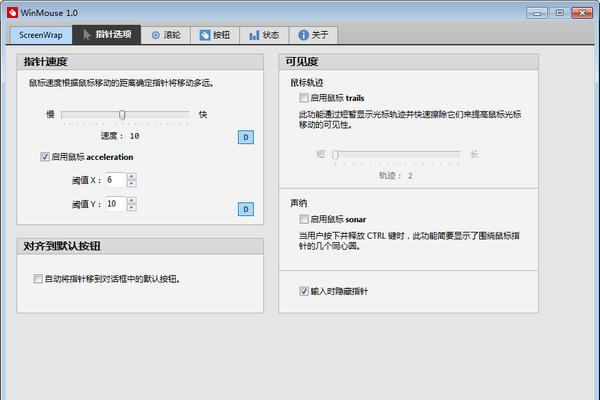
Task: Click the 阈值 Y input field
Action: [x=116, y=204]
